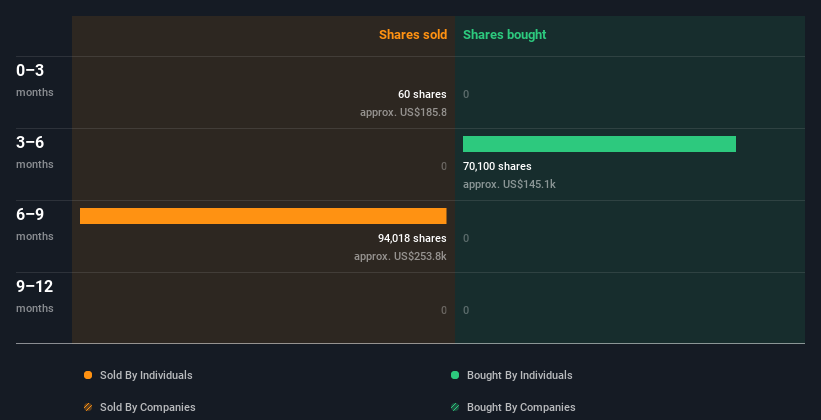This screenshot has height=420, width=821.
Task: Select the Shares sold column header
Action: coord(413,35)
